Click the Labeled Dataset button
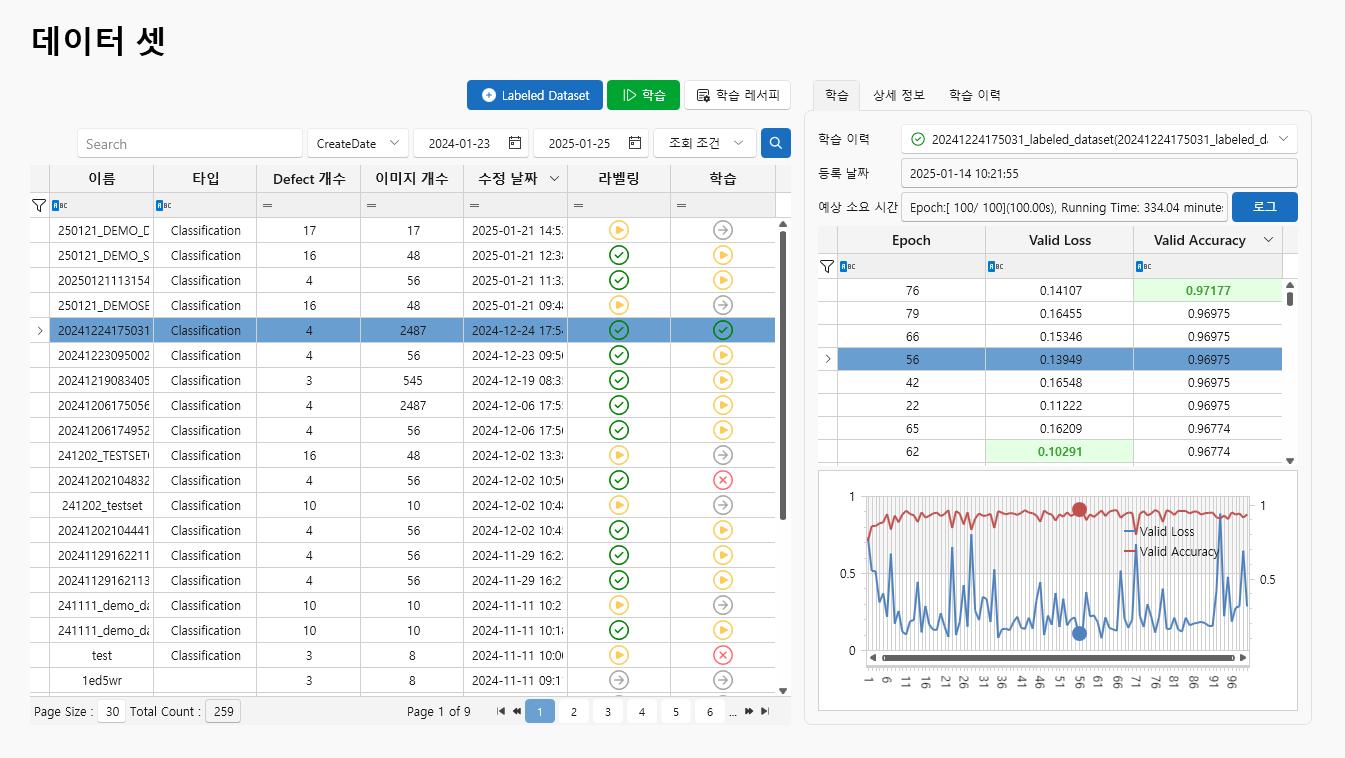This screenshot has height=758, width=1345. 534,95
